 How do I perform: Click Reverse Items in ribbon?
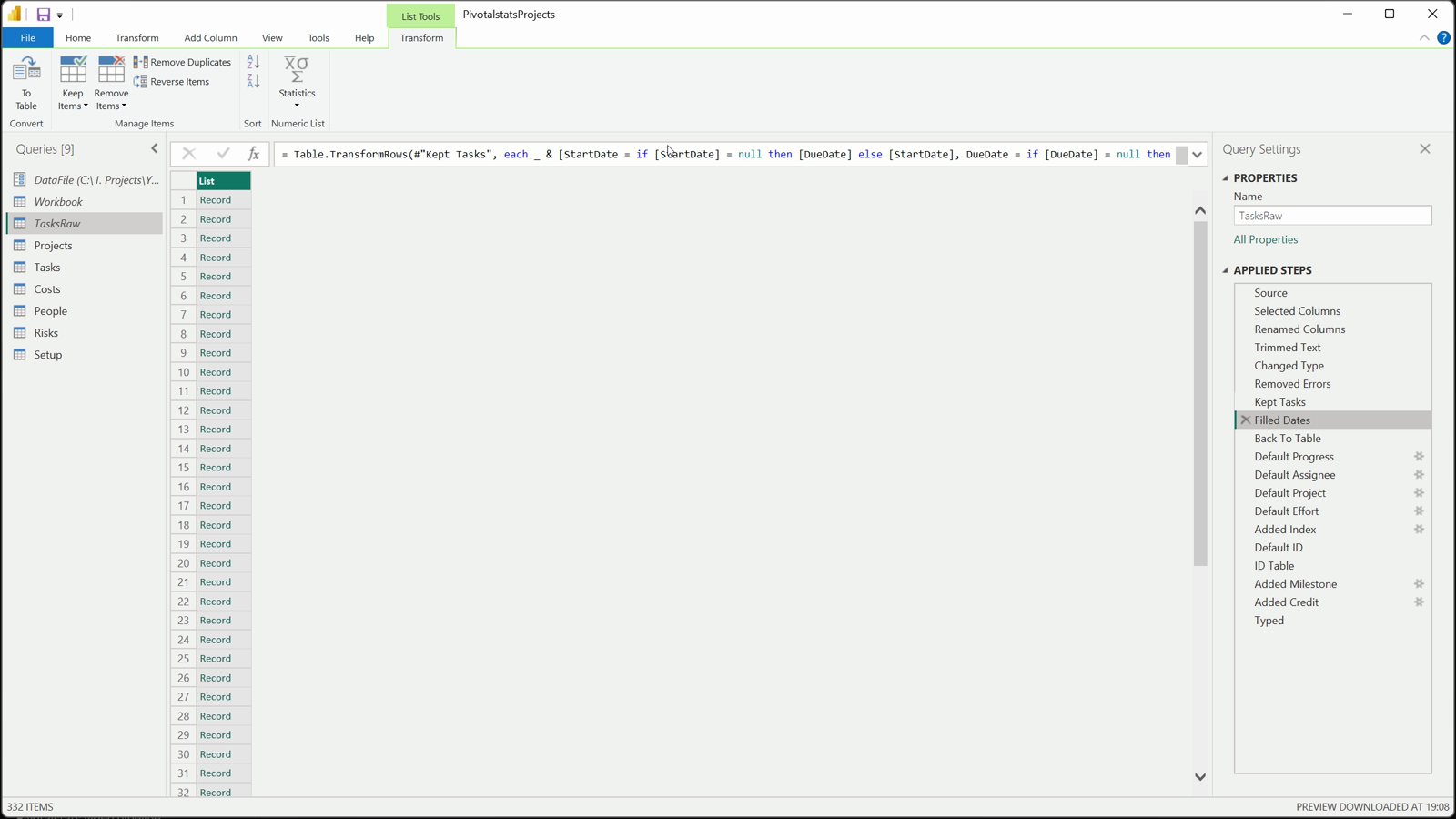172,82
